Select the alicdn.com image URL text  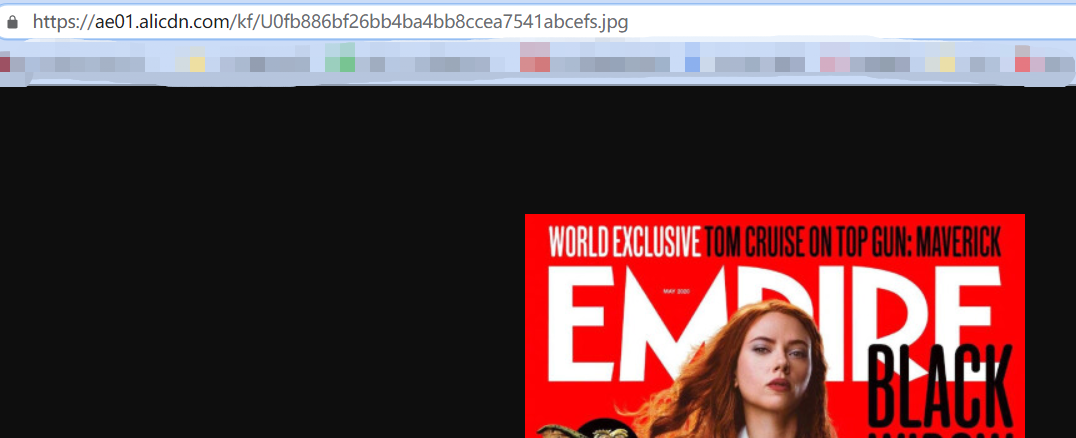tap(330, 22)
